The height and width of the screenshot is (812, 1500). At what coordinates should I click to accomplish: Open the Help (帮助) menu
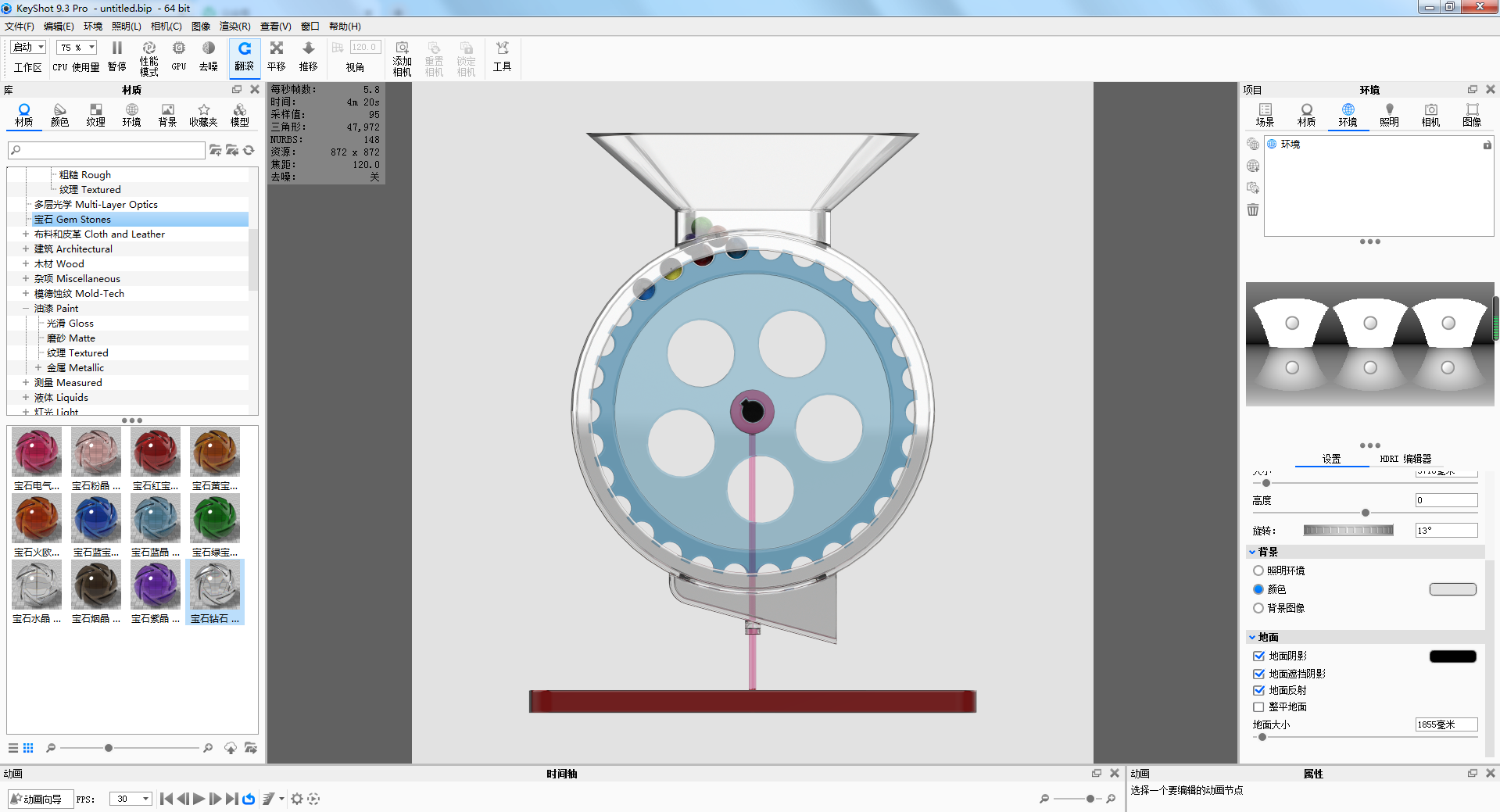click(x=345, y=27)
